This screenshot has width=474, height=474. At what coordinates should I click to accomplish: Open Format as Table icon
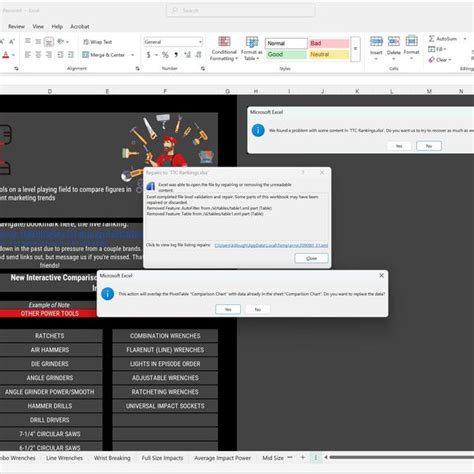[252, 42]
